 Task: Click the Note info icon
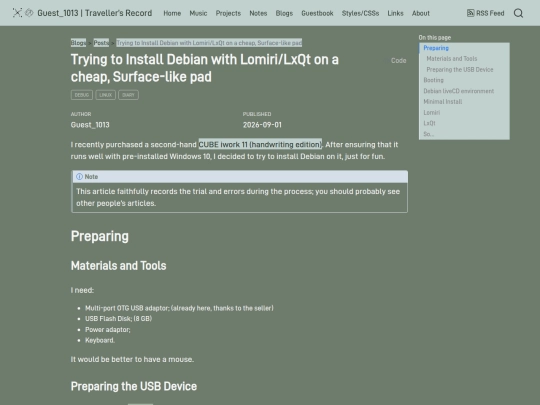point(80,177)
